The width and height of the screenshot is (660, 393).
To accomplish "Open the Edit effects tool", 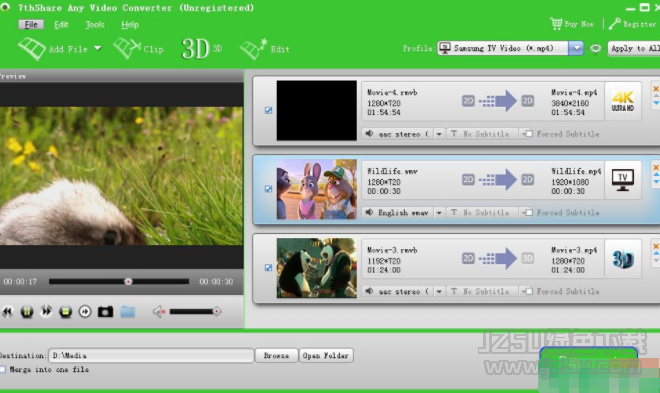I will (x=264, y=49).
